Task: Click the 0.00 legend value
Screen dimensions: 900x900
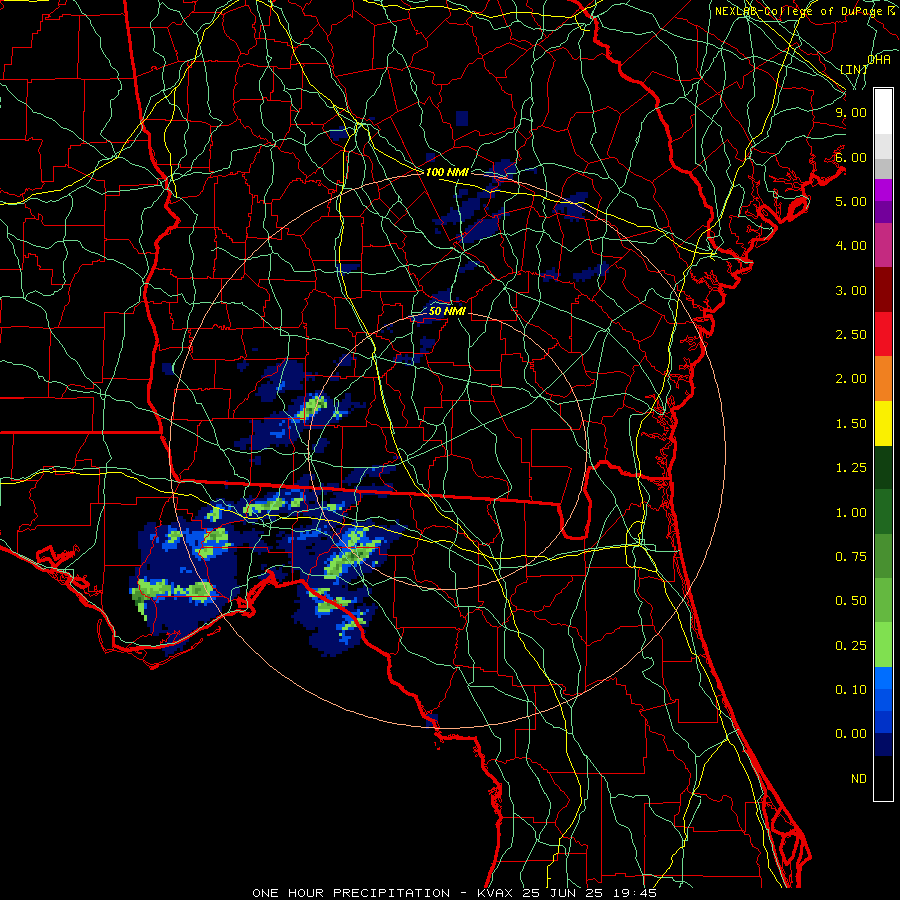Action: pyautogui.click(x=851, y=734)
